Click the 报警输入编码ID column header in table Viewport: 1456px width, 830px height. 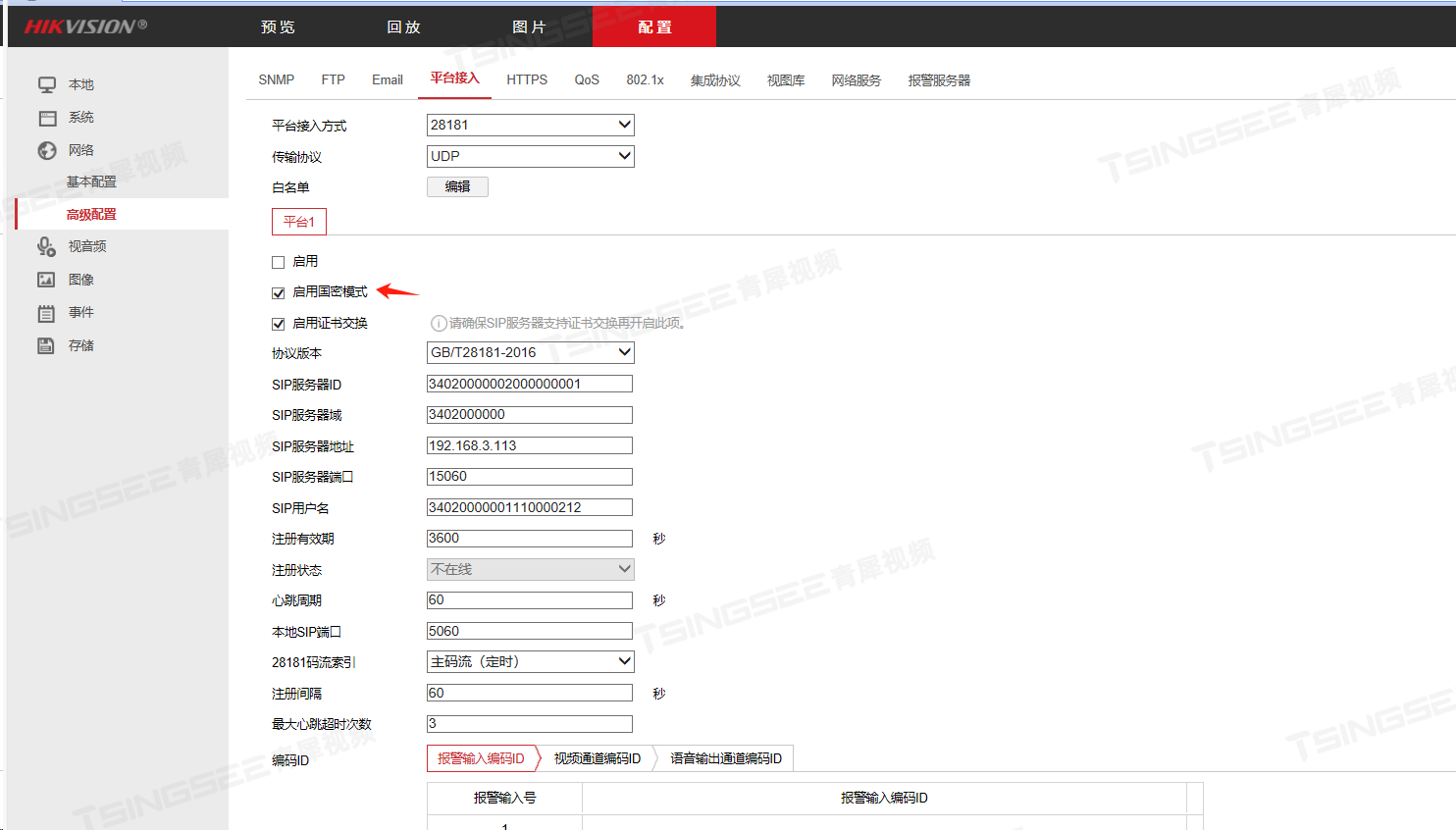click(884, 798)
